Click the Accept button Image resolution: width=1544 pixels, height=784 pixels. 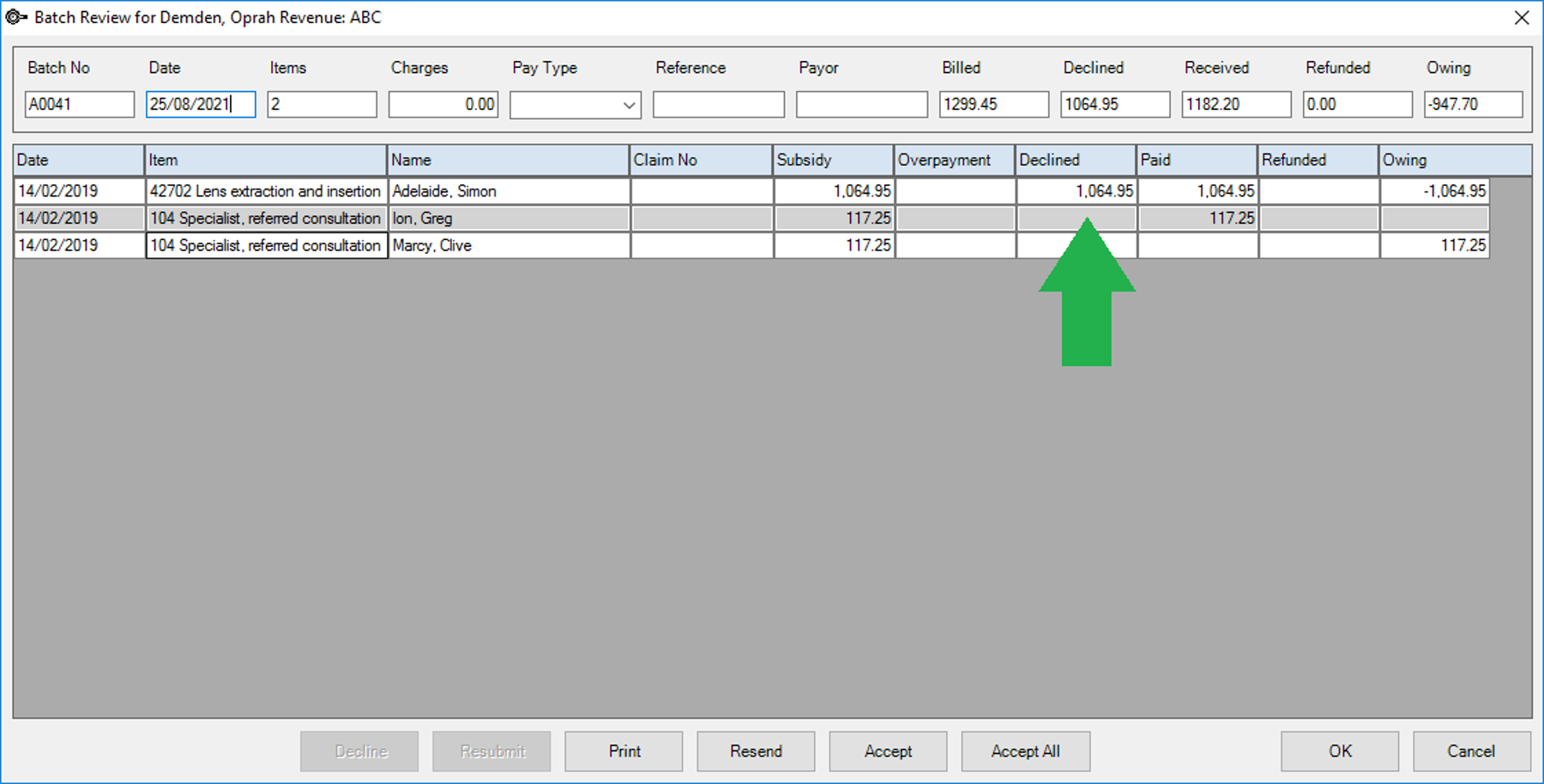click(889, 751)
